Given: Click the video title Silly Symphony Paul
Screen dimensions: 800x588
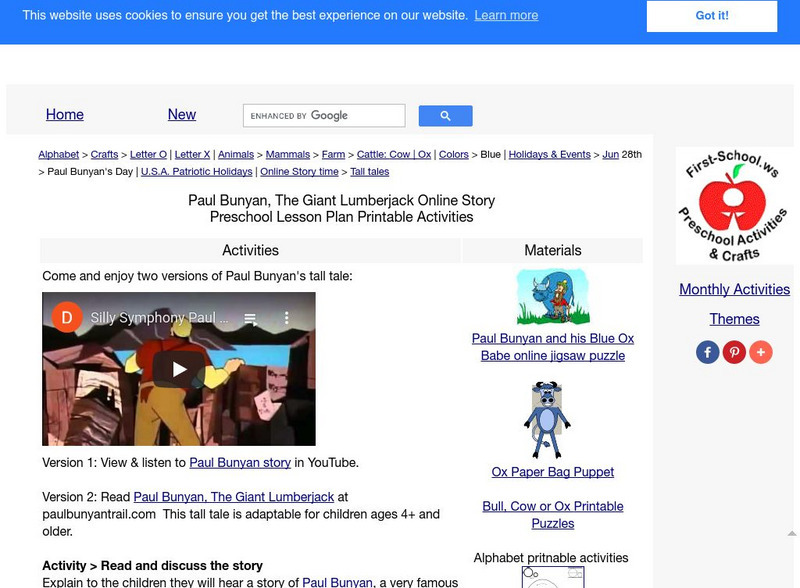Looking at the screenshot, I should pos(159,318).
